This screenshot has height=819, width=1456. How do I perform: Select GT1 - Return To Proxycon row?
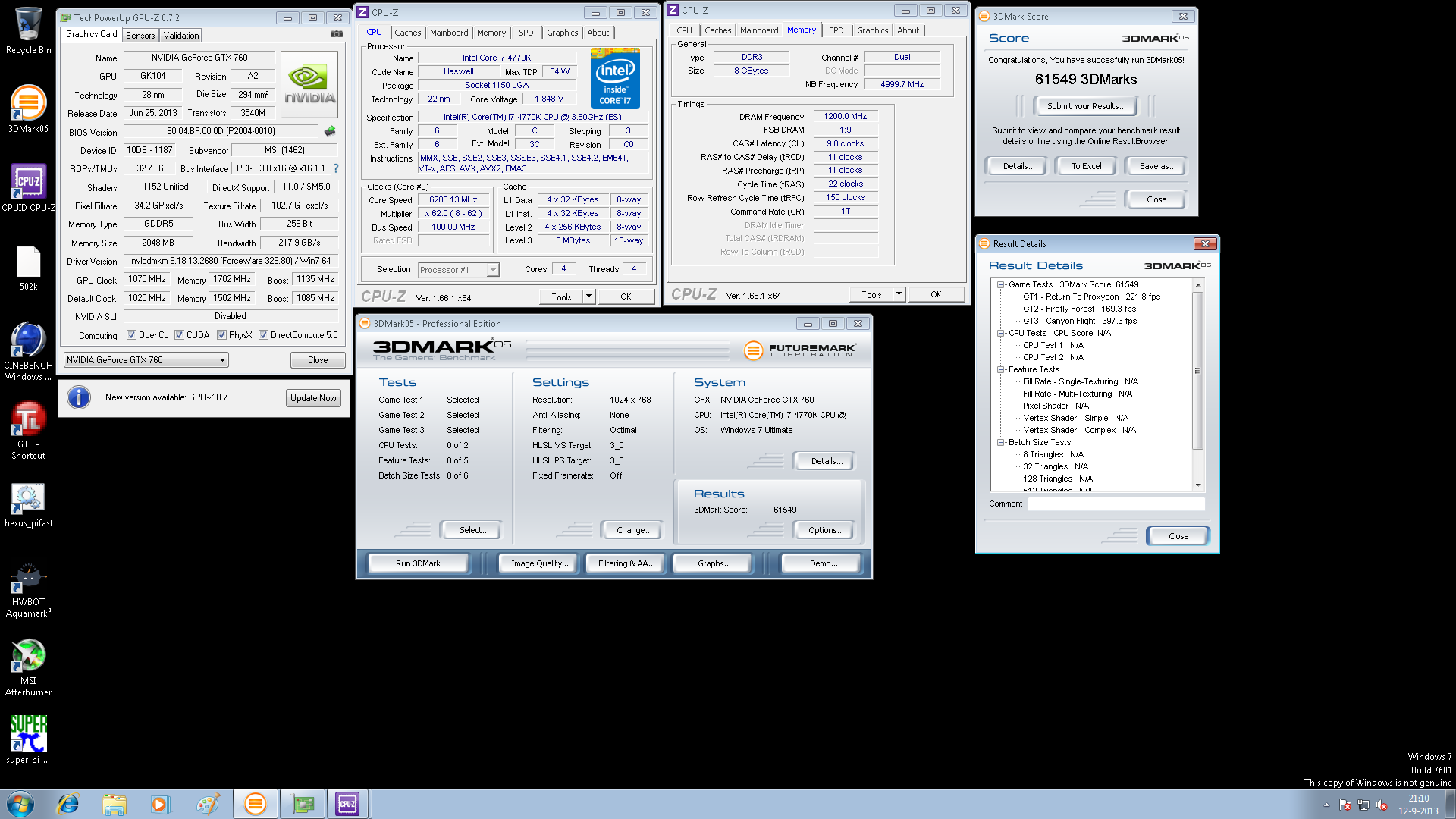pos(1091,297)
